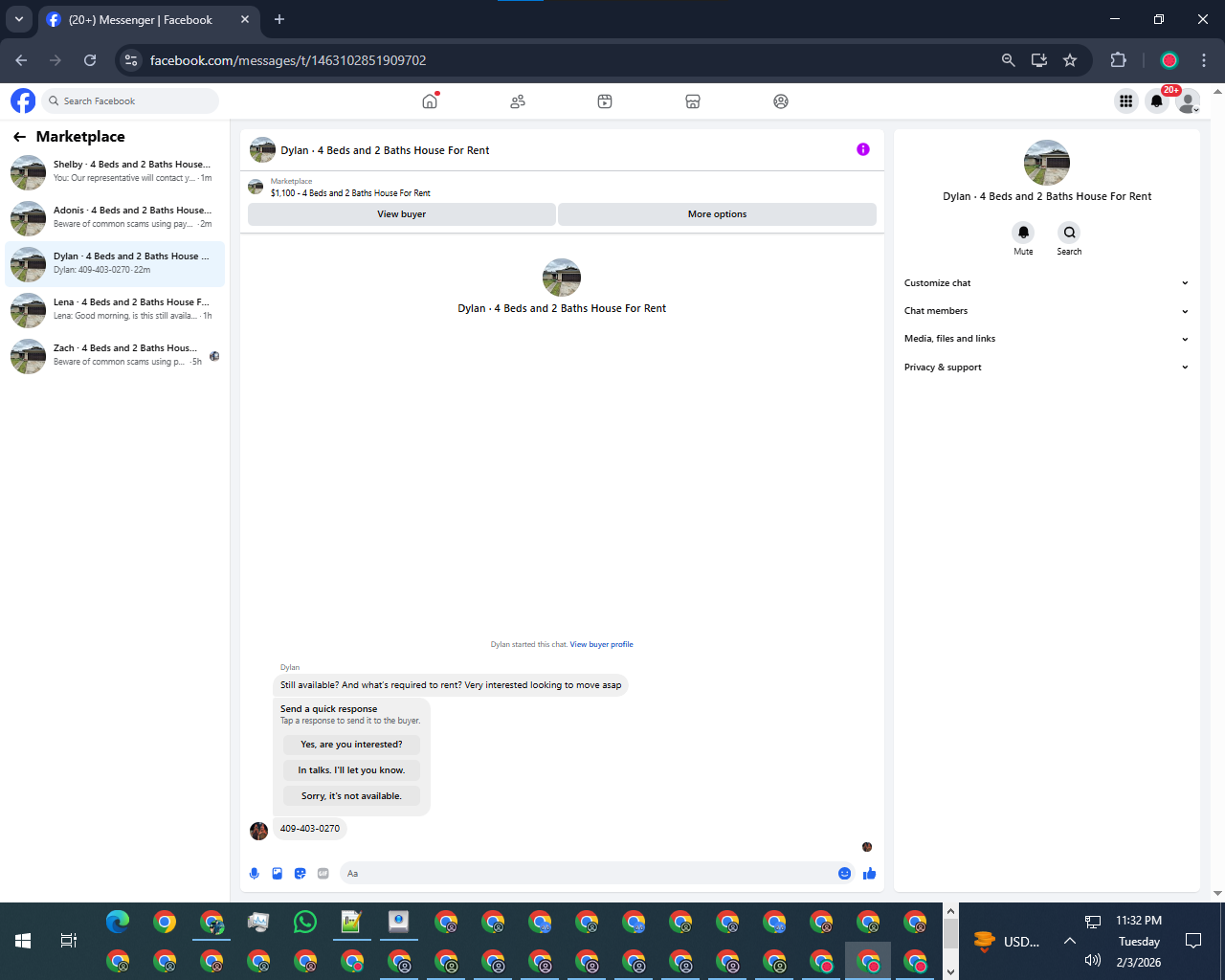Image resolution: width=1225 pixels, height=980 pixels.
Task: Click the View buyer button
Action: (401, 214)
